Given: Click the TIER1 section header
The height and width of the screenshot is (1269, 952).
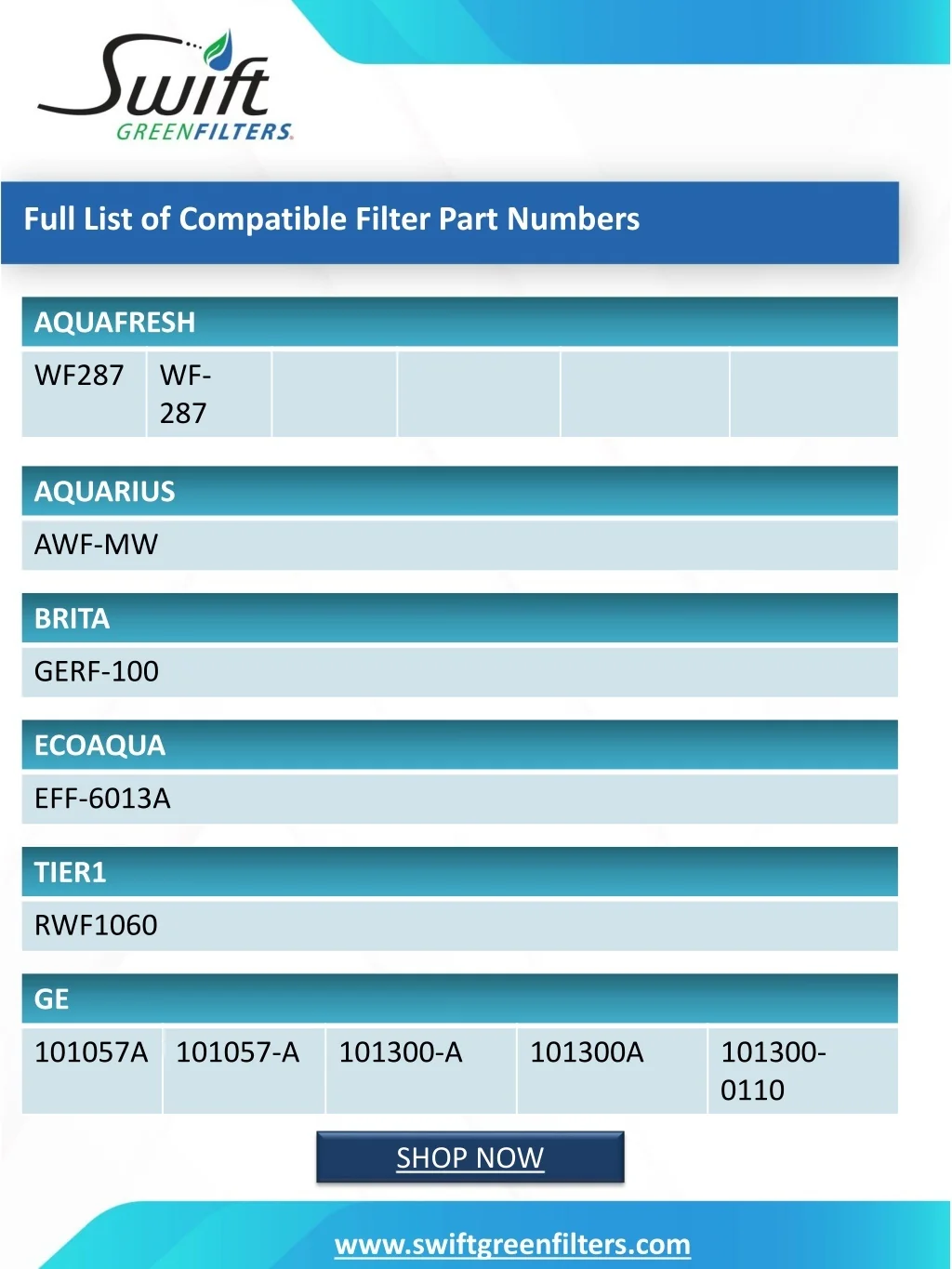Looking at the screenshot, I should pos(70,872).
